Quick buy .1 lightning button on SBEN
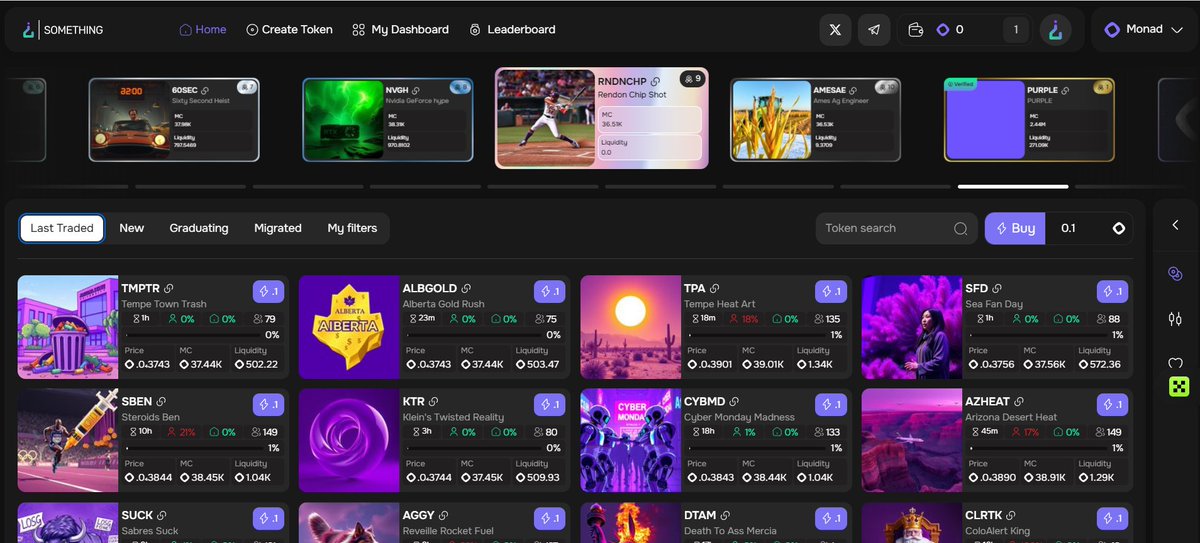 pyautogui.click(x=268, y=405)
